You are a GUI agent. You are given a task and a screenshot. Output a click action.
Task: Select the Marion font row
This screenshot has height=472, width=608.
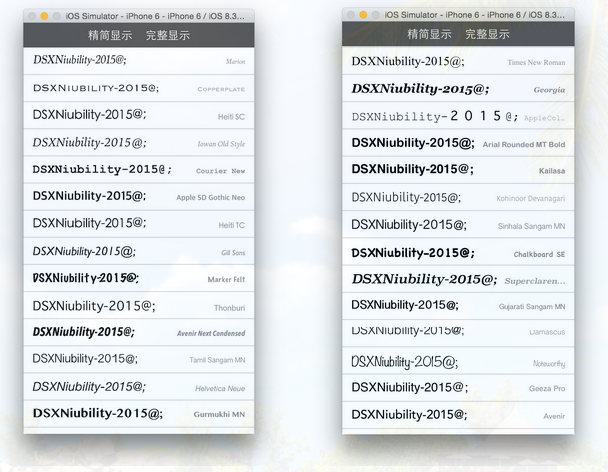(138, 61)
